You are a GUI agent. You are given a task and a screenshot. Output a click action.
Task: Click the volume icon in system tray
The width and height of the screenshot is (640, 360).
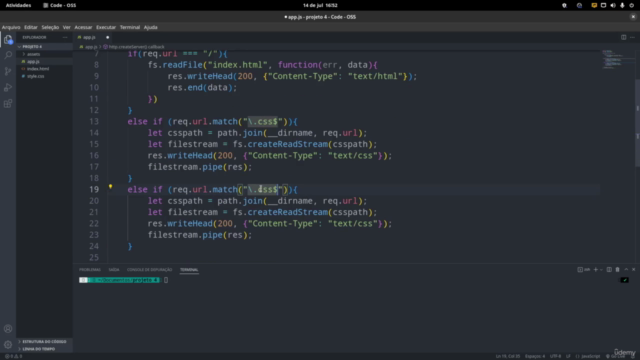pyautogui.click(x=613, y=5)
